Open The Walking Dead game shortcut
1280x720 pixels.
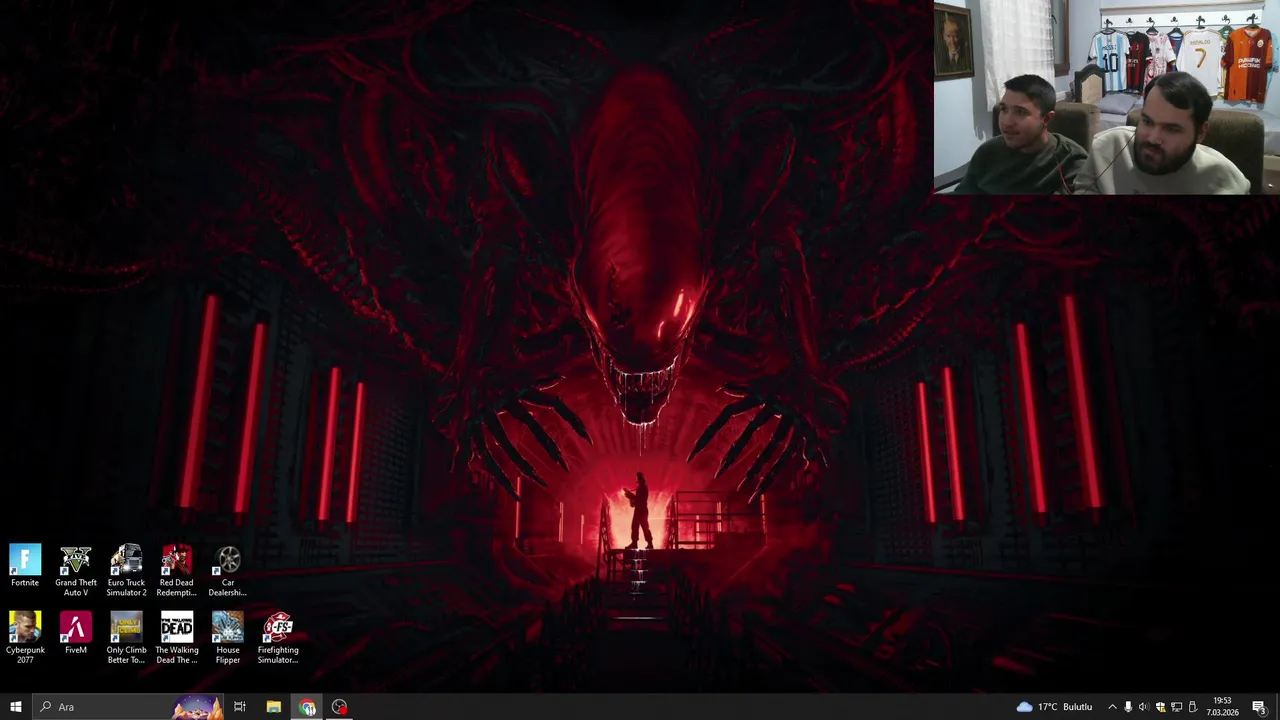click(x=176, y=638)
